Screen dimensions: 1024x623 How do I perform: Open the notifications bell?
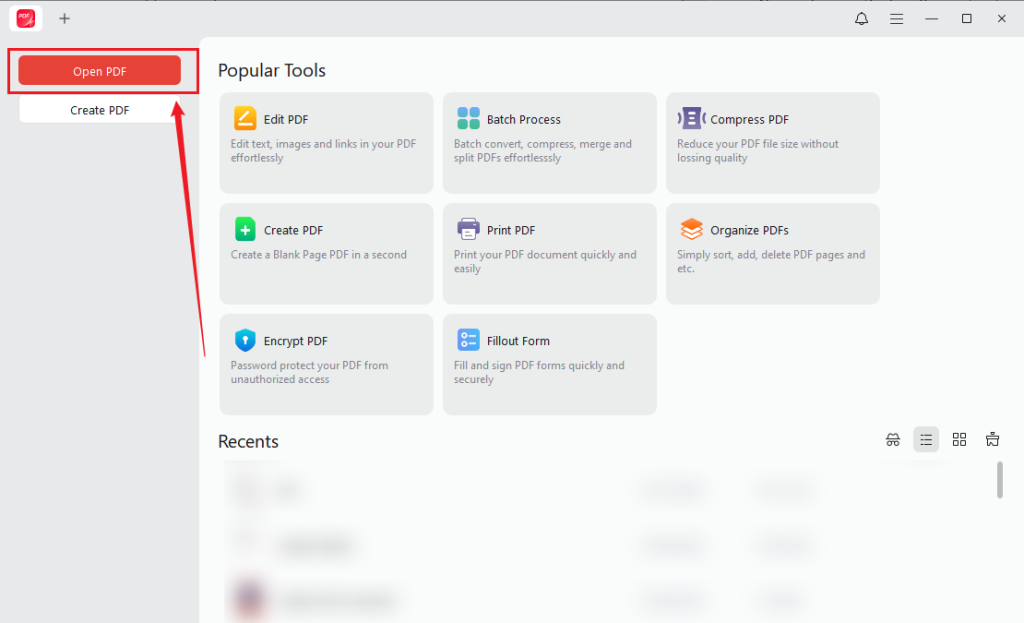(861, 19)
